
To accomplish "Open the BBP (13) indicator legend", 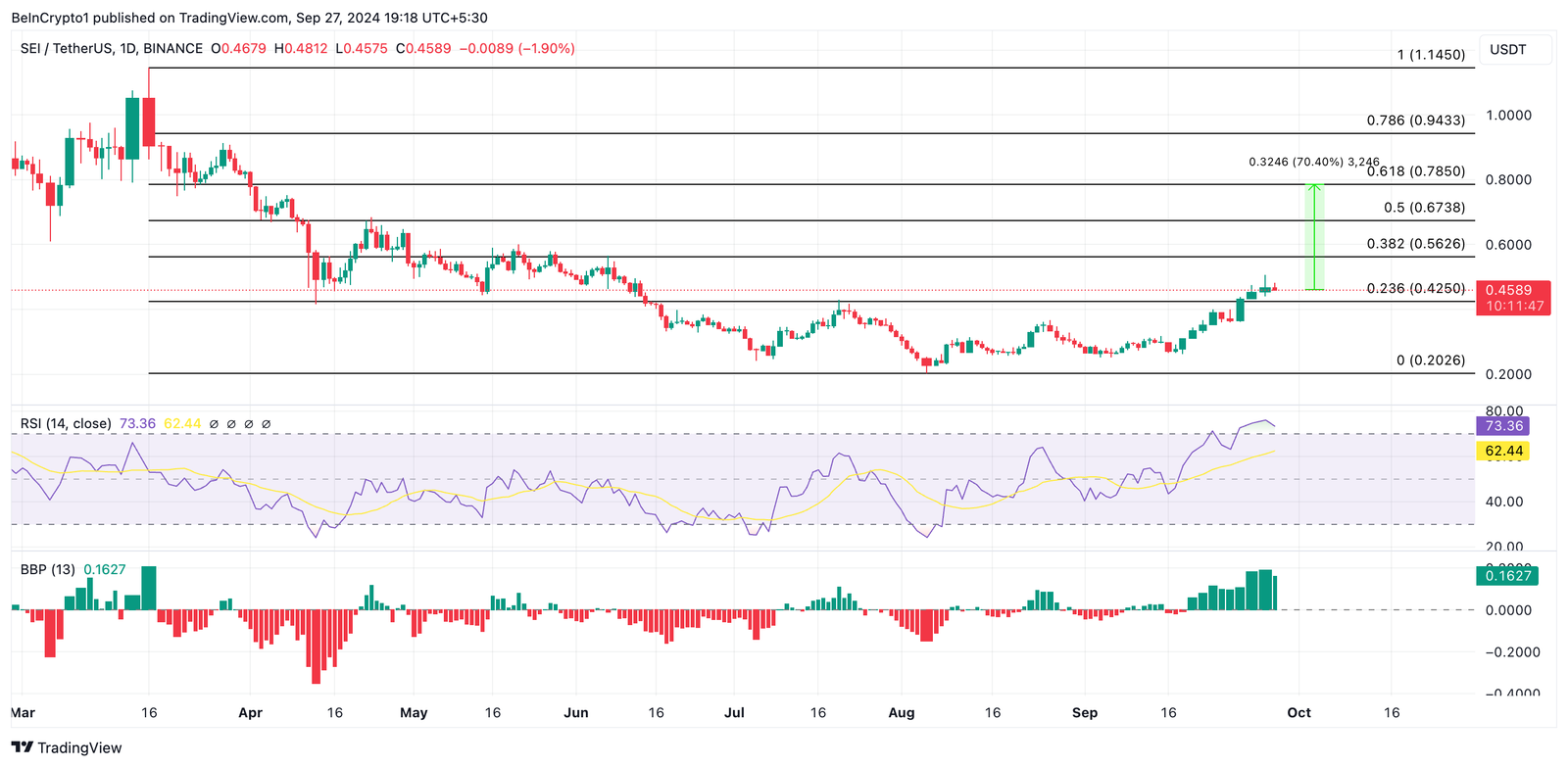I will coord(47,569).
